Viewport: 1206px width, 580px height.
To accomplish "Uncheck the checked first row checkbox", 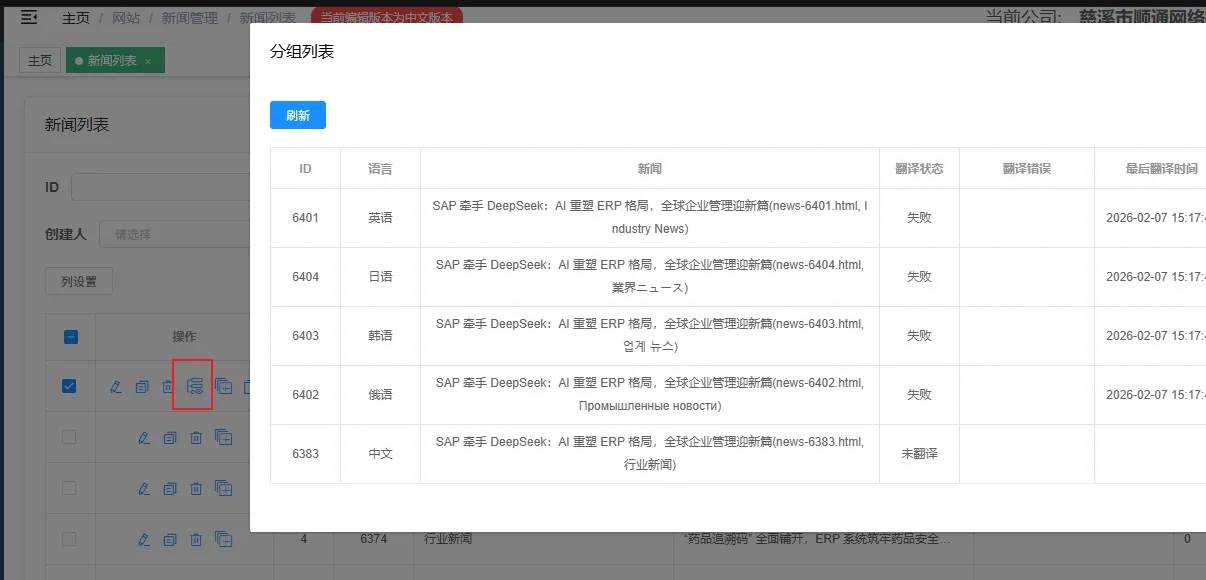I will (69, 386).
